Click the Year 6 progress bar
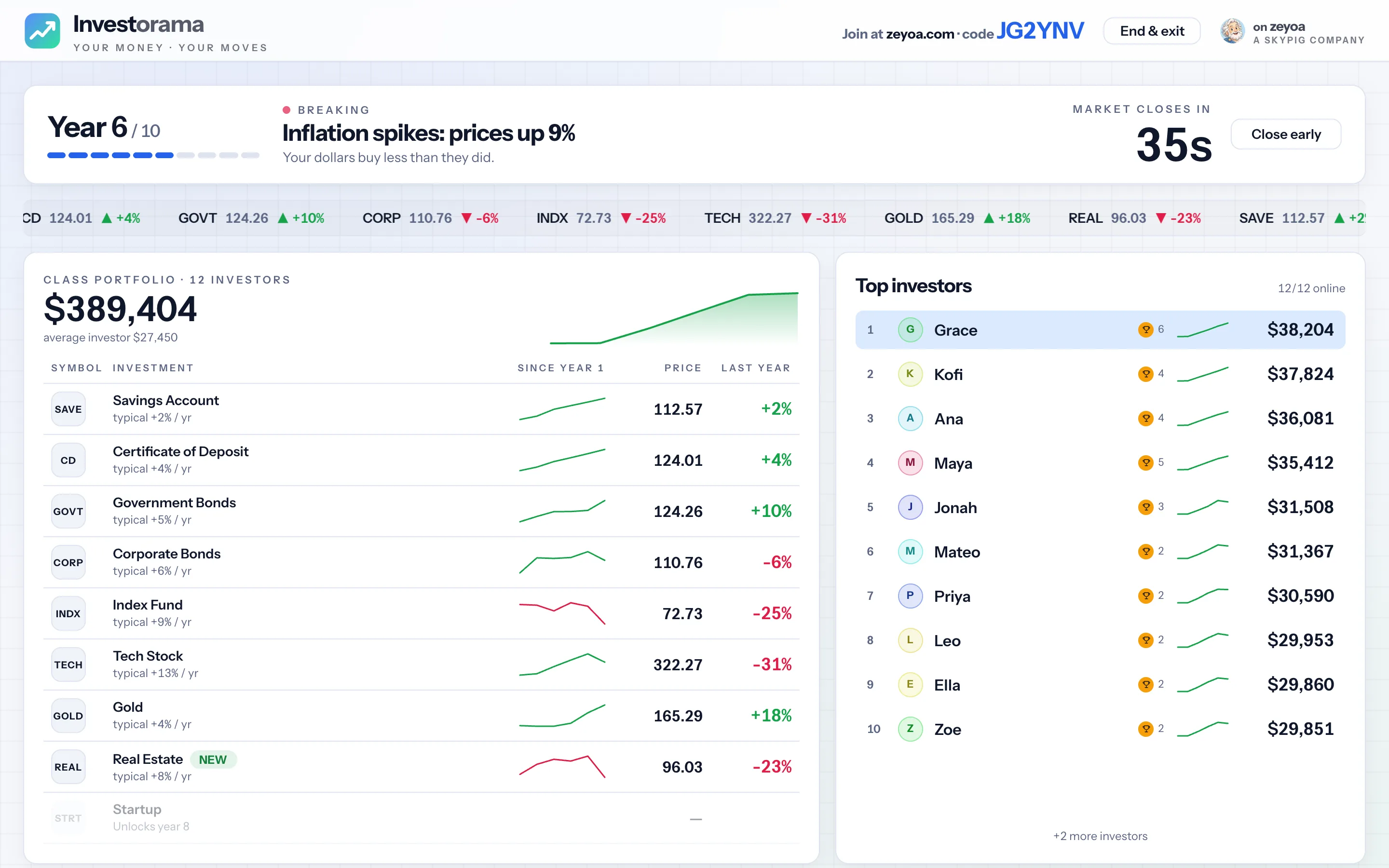This screenshot has width=1389, height=868. point(153,155)
